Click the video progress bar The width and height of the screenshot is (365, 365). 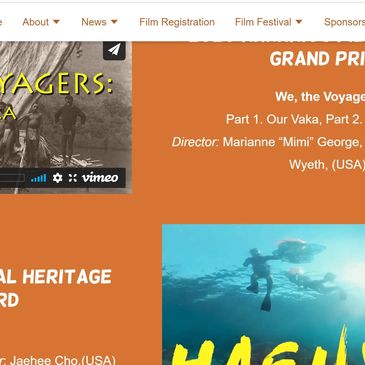(x=12, y=178)
